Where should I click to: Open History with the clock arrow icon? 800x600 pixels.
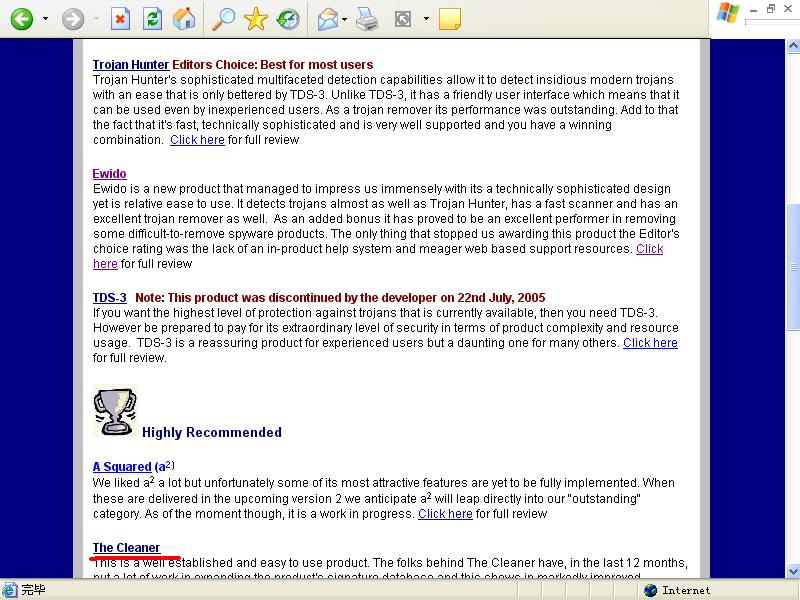[x=288, y=19]
